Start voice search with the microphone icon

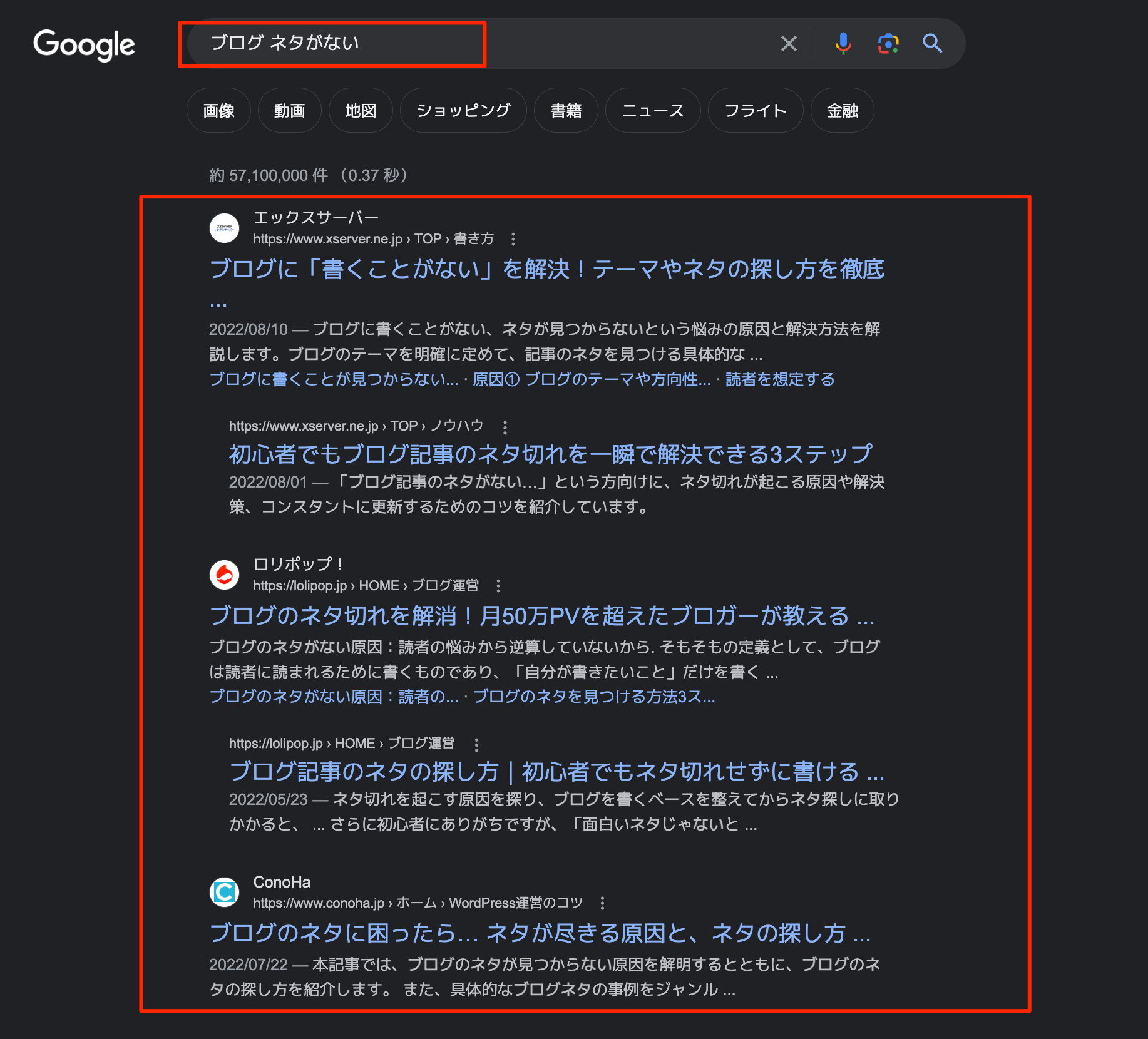point(843,43)
